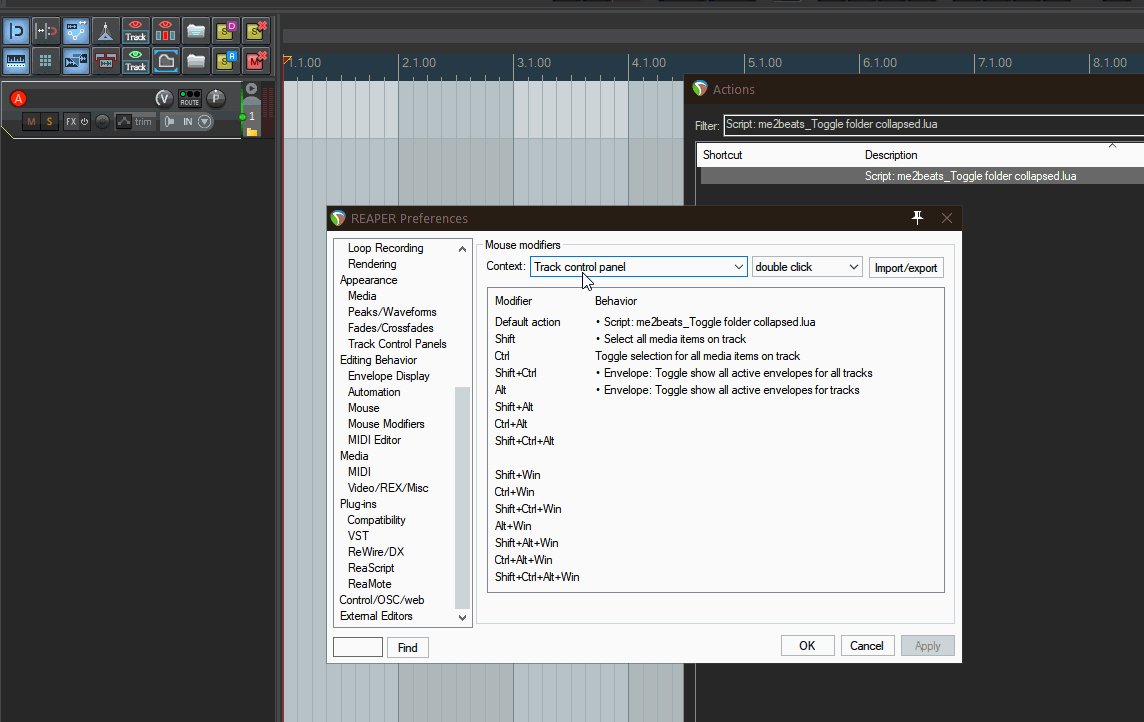This screenshot has width=1144, height=722.
Task: Click the yellow folder icon on track 1
Action: [x=252, y=131]
